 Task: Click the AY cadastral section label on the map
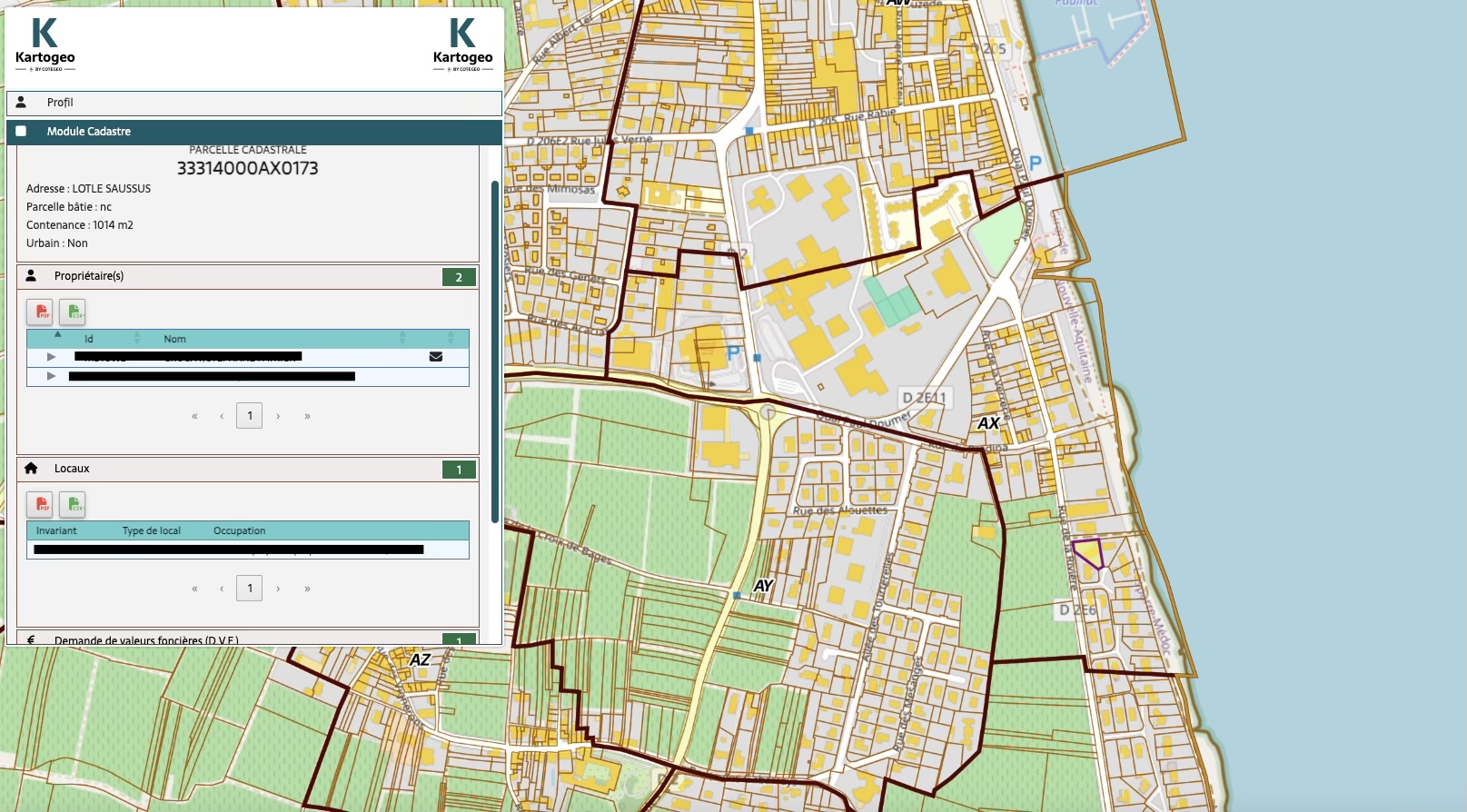(763, 586)
